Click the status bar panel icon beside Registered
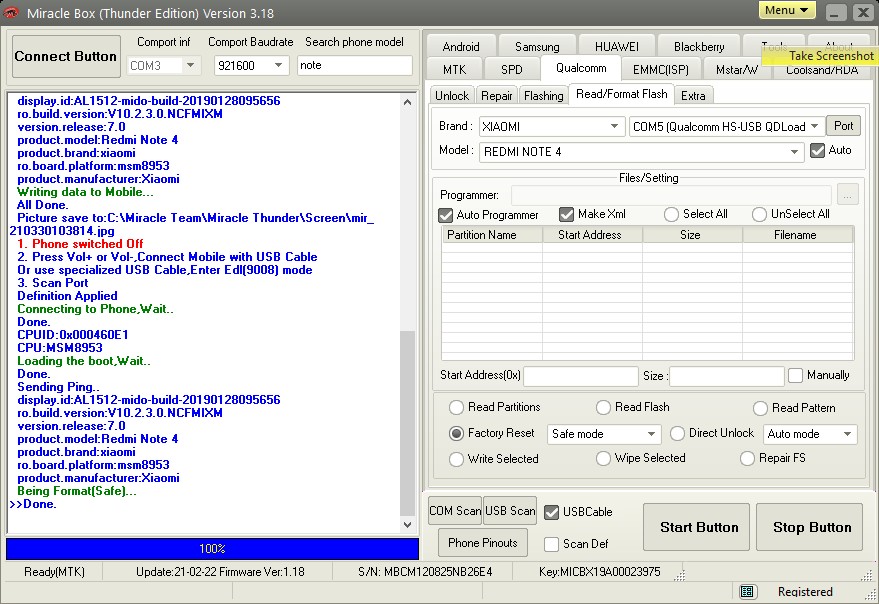879x604 pixels. point(747,591)
